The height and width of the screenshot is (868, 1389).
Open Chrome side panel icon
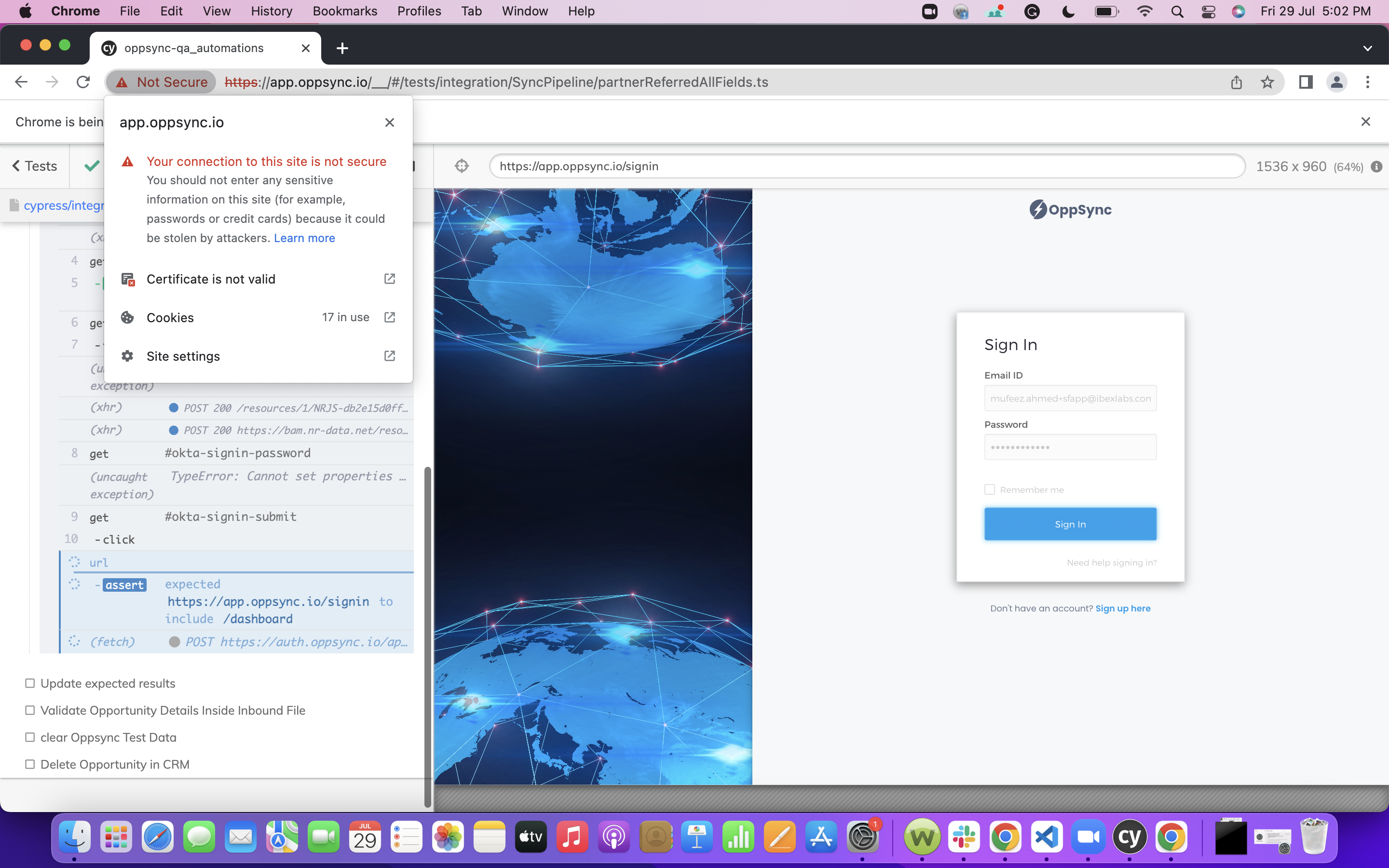(x=1305, y=82)
